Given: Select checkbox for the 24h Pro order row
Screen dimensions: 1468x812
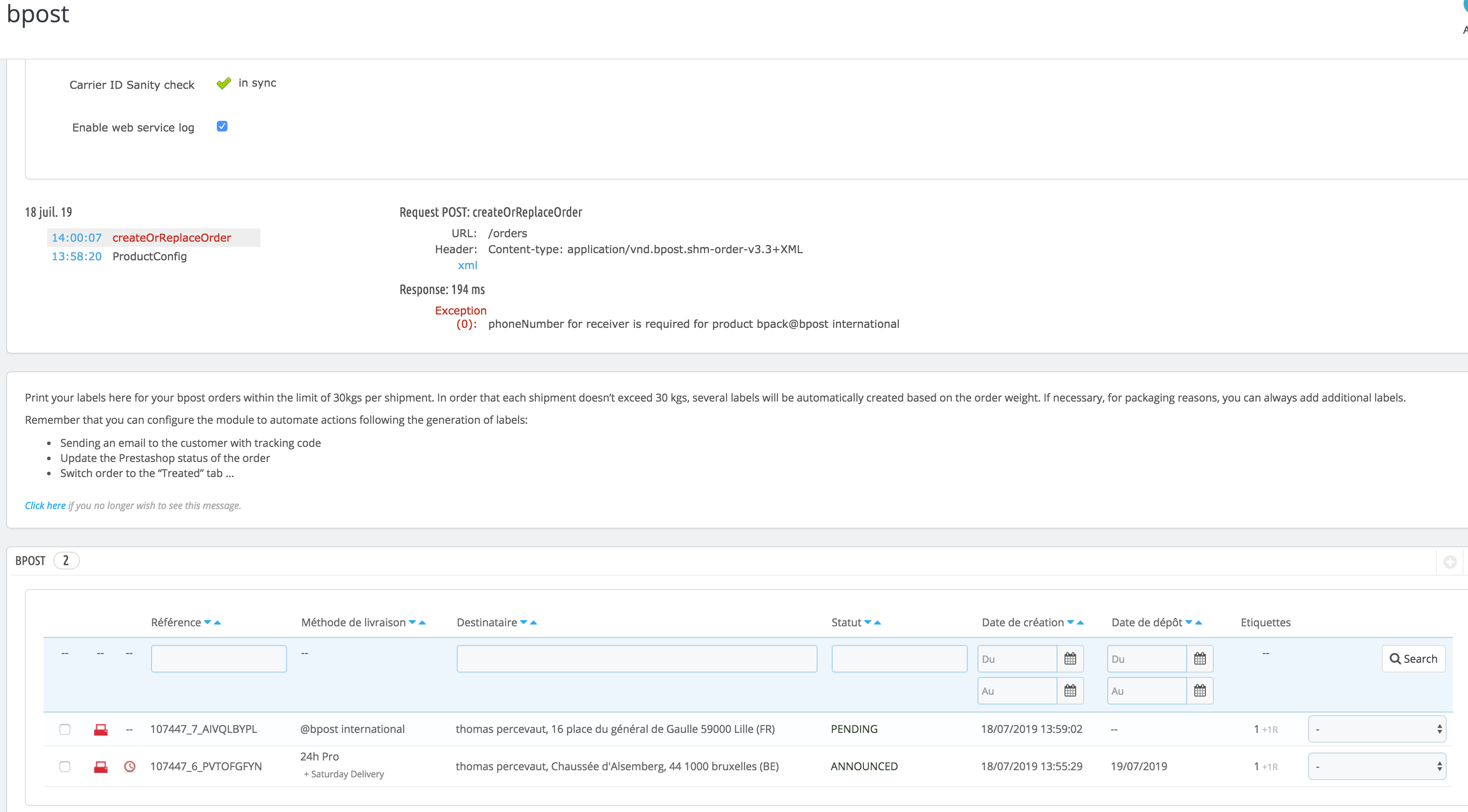Looking at the screenshot, I should (x=65, y=767).
